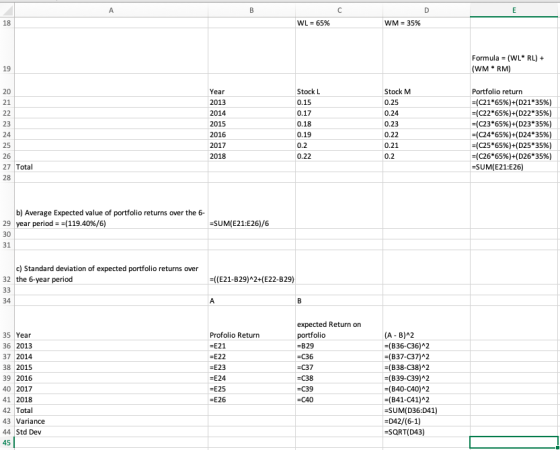Screen dimensions: 560x450
Task: Select Stock L value 0.18
Action: pyautogui.click(x=339, y=124)
